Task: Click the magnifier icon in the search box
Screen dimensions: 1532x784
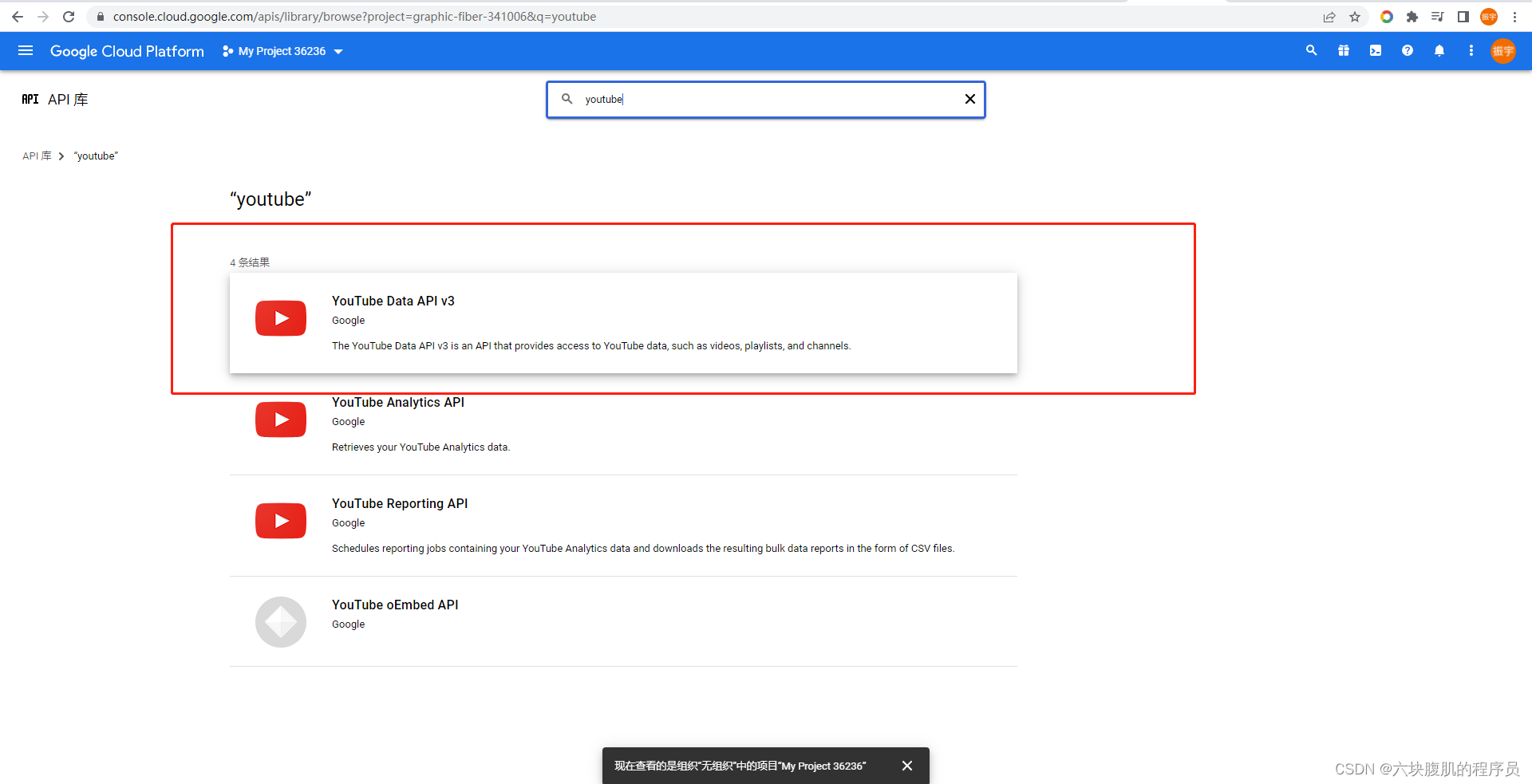Action: [x=567, y=99]
